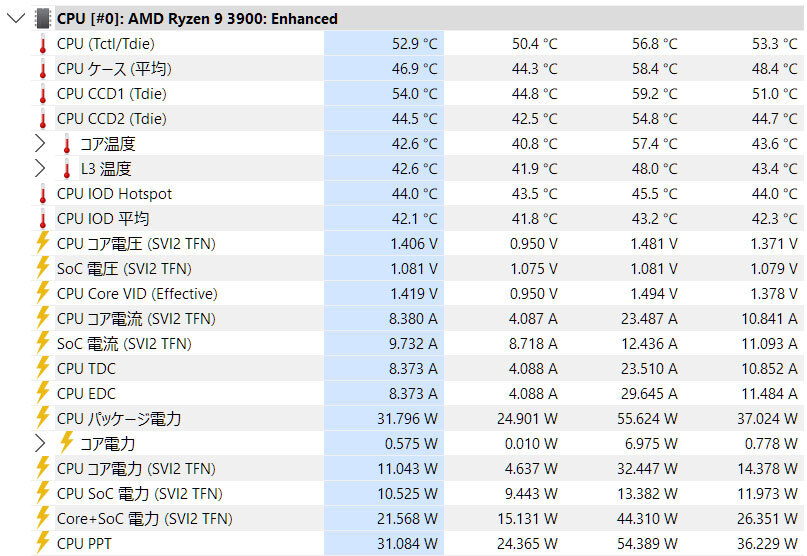Select the CPU (Tctl/Tdie) sensor label
Image resolution: width=807 pixels, height=556 pixels.
106,44
